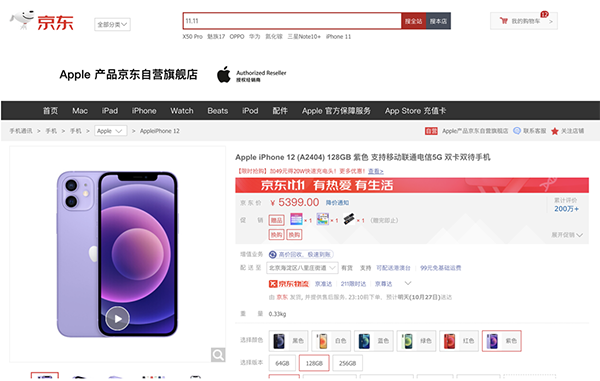
Task: Open the App Store gift card tab
Action: (x=415, y=111)
